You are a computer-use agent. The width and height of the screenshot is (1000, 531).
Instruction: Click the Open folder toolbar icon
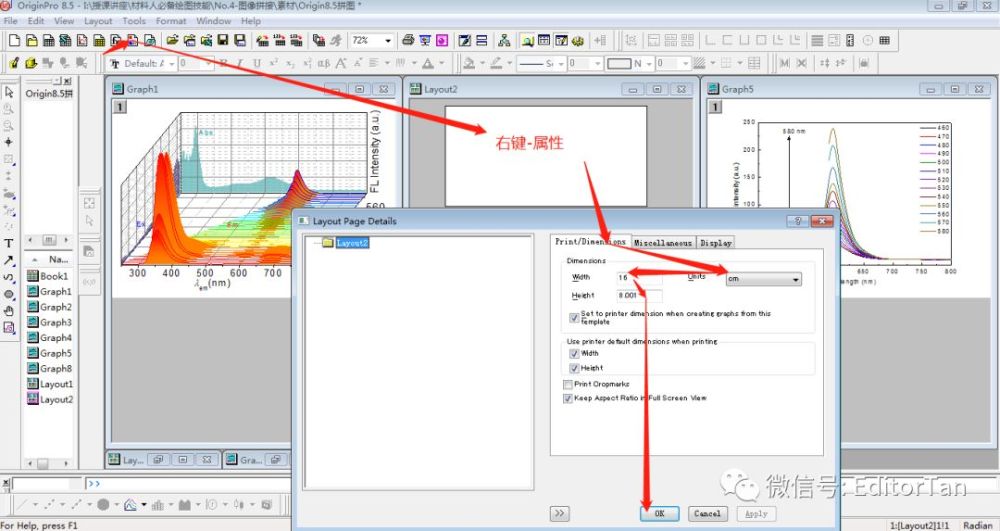pyautogui.click(x=172, y=40)
